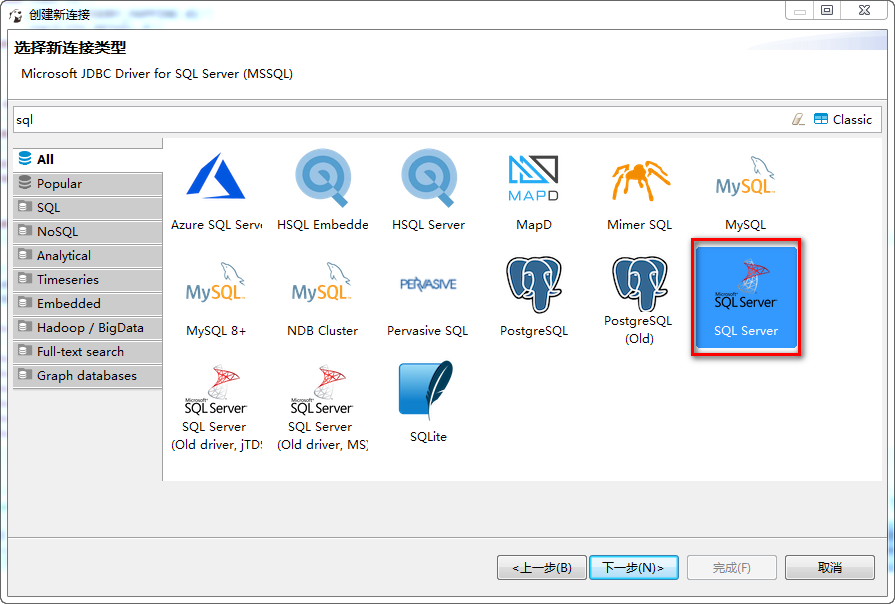Open Full-text search category
The image size is (895, 604).
pyautogui.click(x=87, y=352)
